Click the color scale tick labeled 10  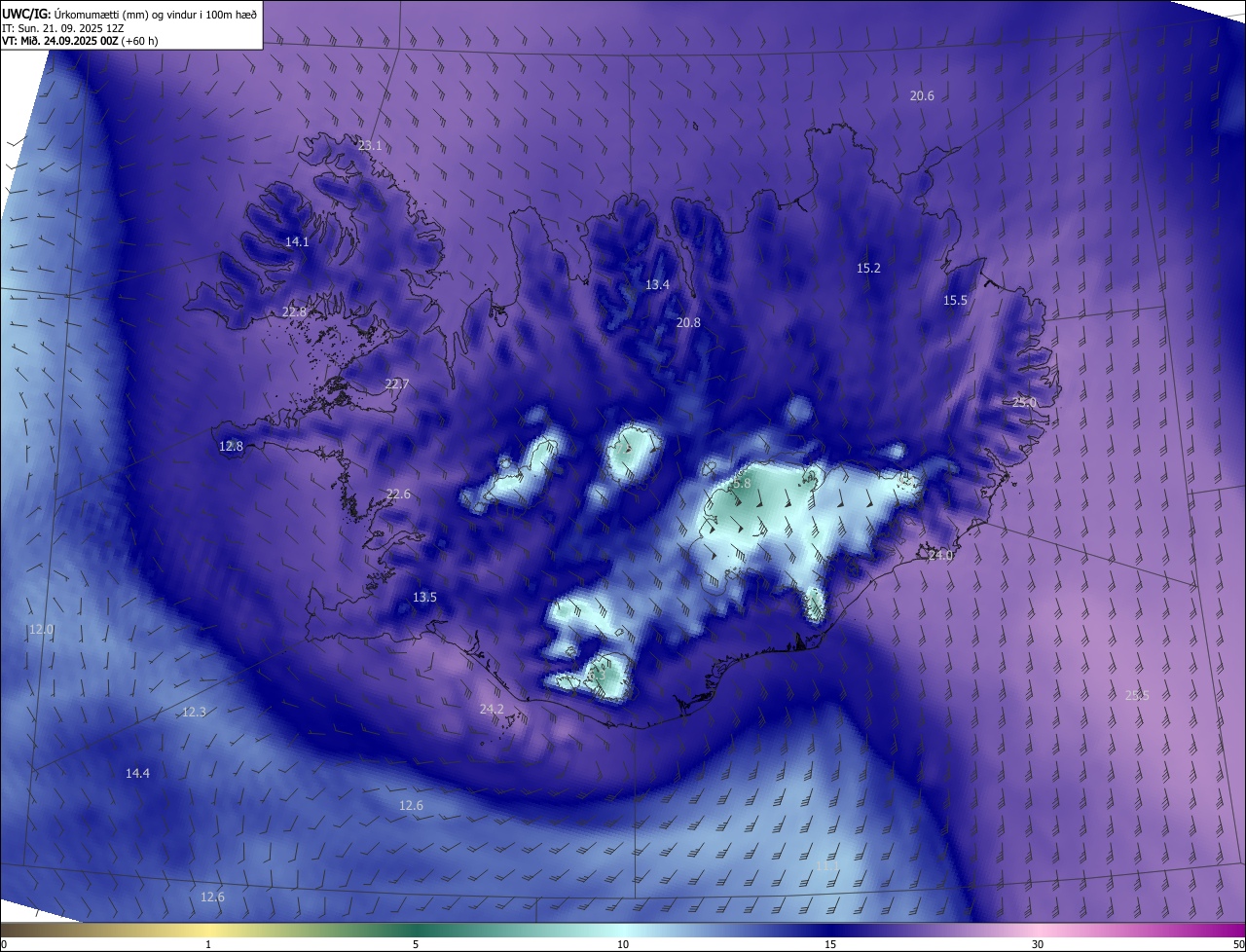623,944
